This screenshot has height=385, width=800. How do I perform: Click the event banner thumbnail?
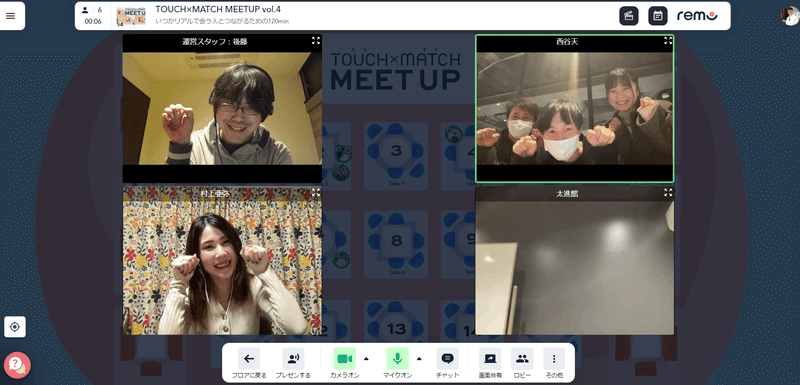[131, 16]
